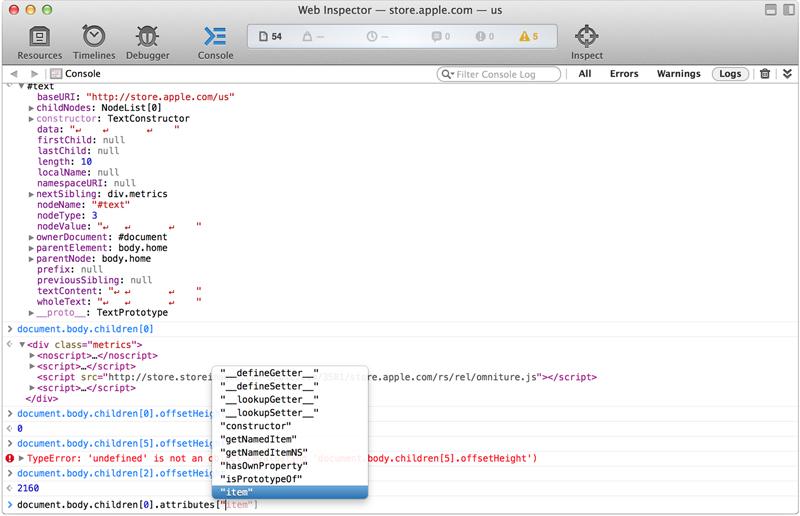Screen dimensions: 800x516
Task: Select "isPrototypeOf" autocomplete suggestion
Action: coord(290,479)
